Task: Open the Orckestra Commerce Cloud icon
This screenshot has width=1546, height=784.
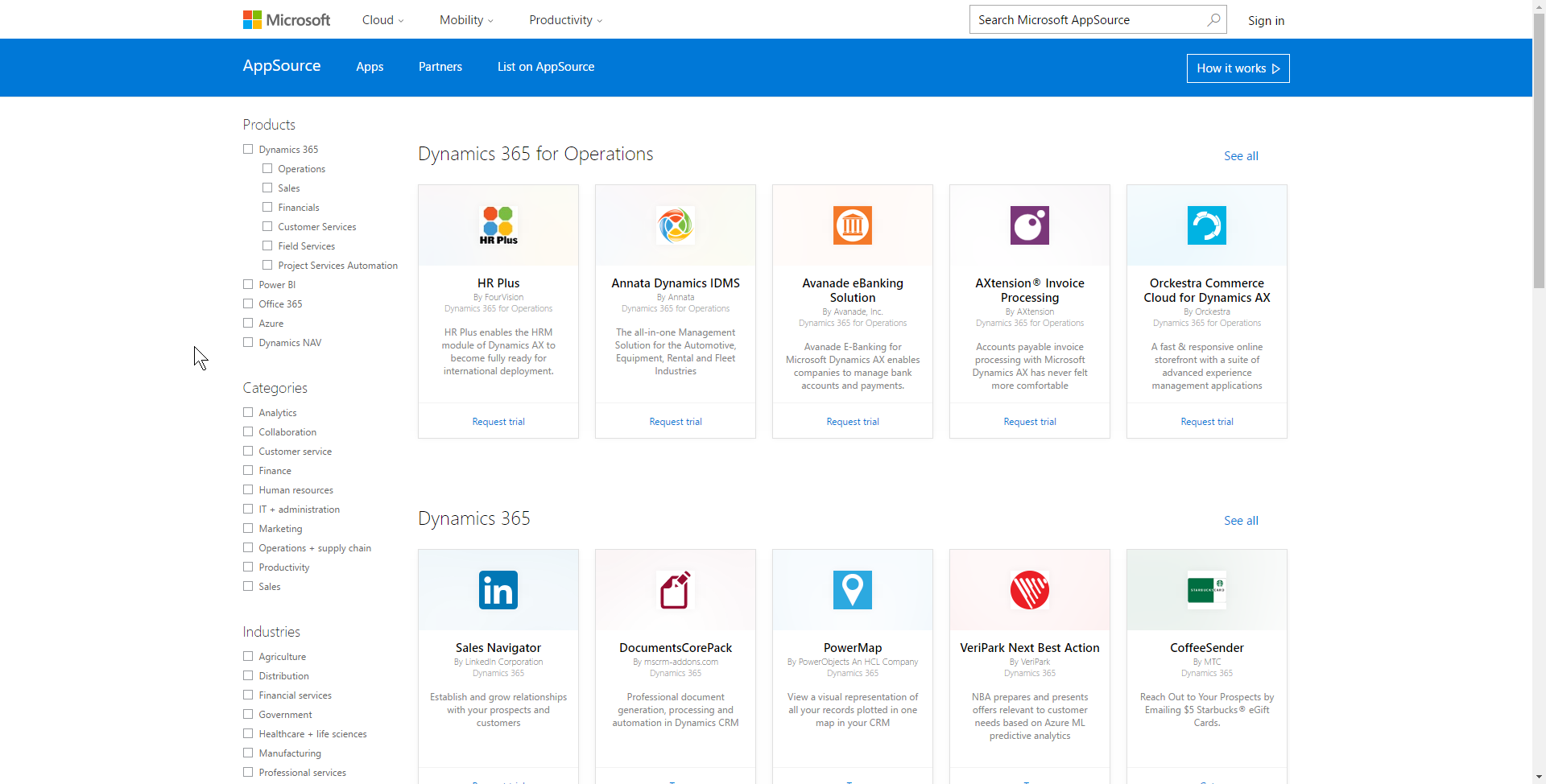Action: [x=1207, y=225]
